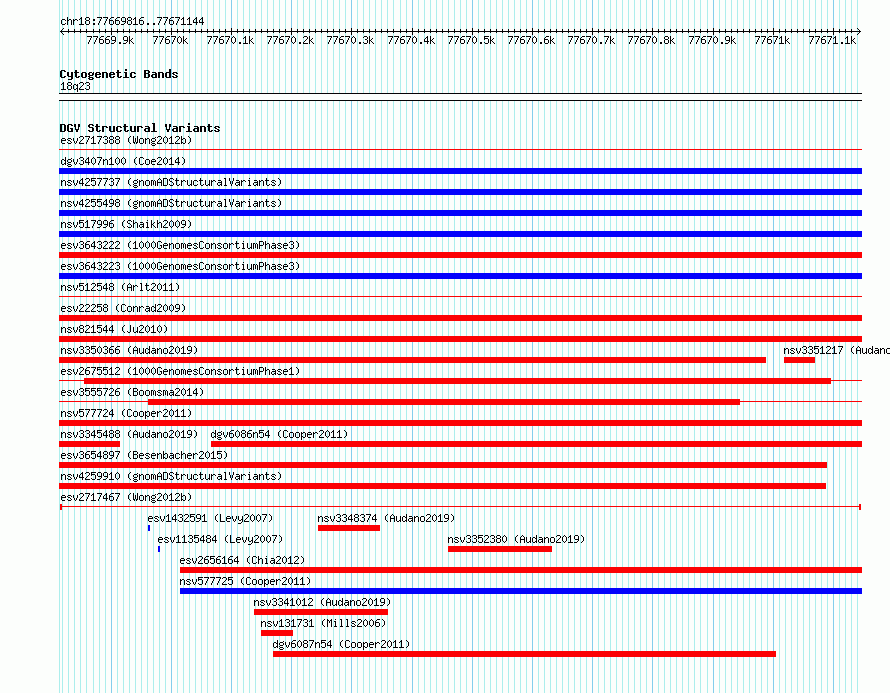Open nsv3348374 (Audano2019) label

point(386,518)
